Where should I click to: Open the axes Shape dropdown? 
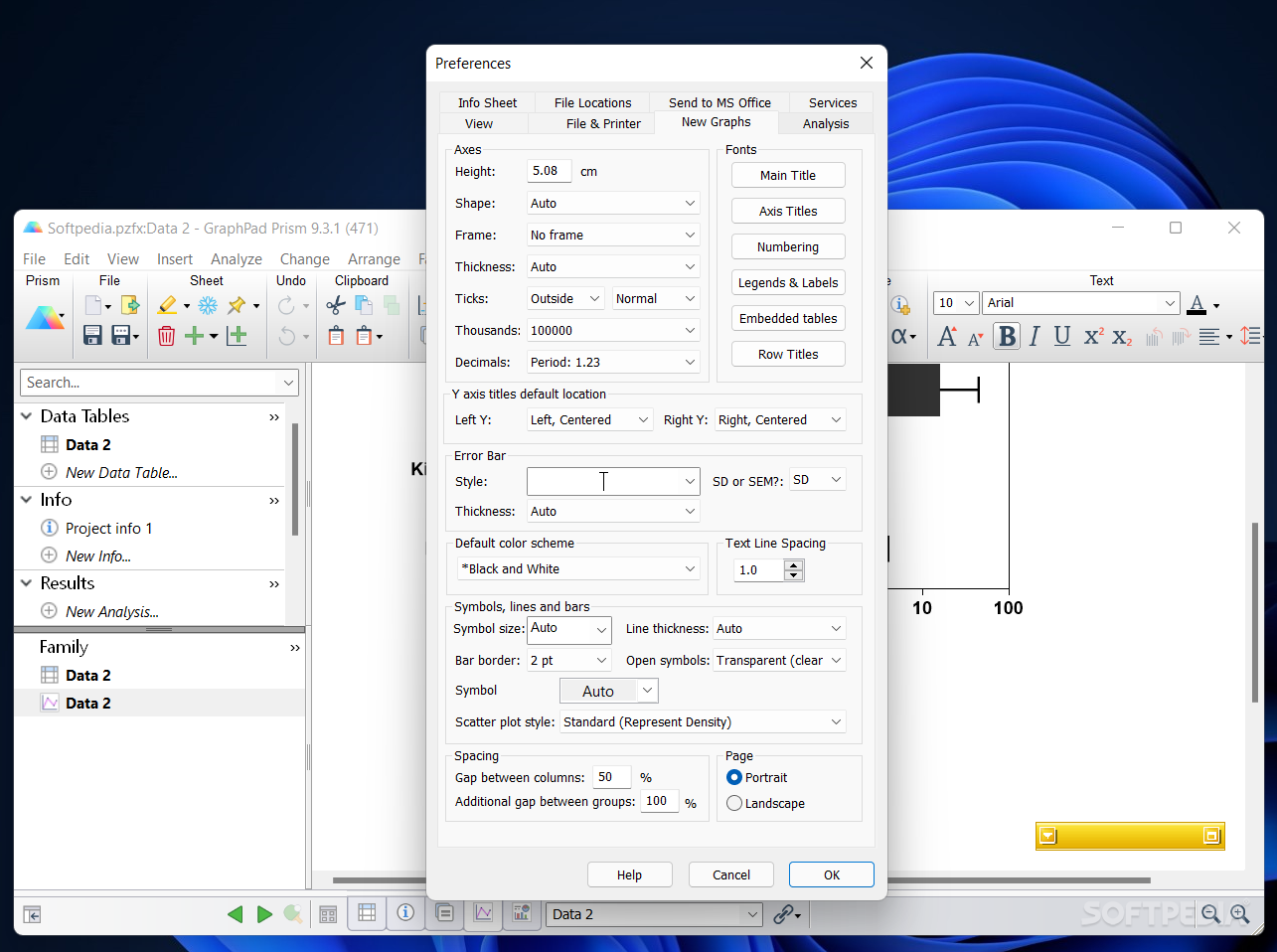pos(613,203)
